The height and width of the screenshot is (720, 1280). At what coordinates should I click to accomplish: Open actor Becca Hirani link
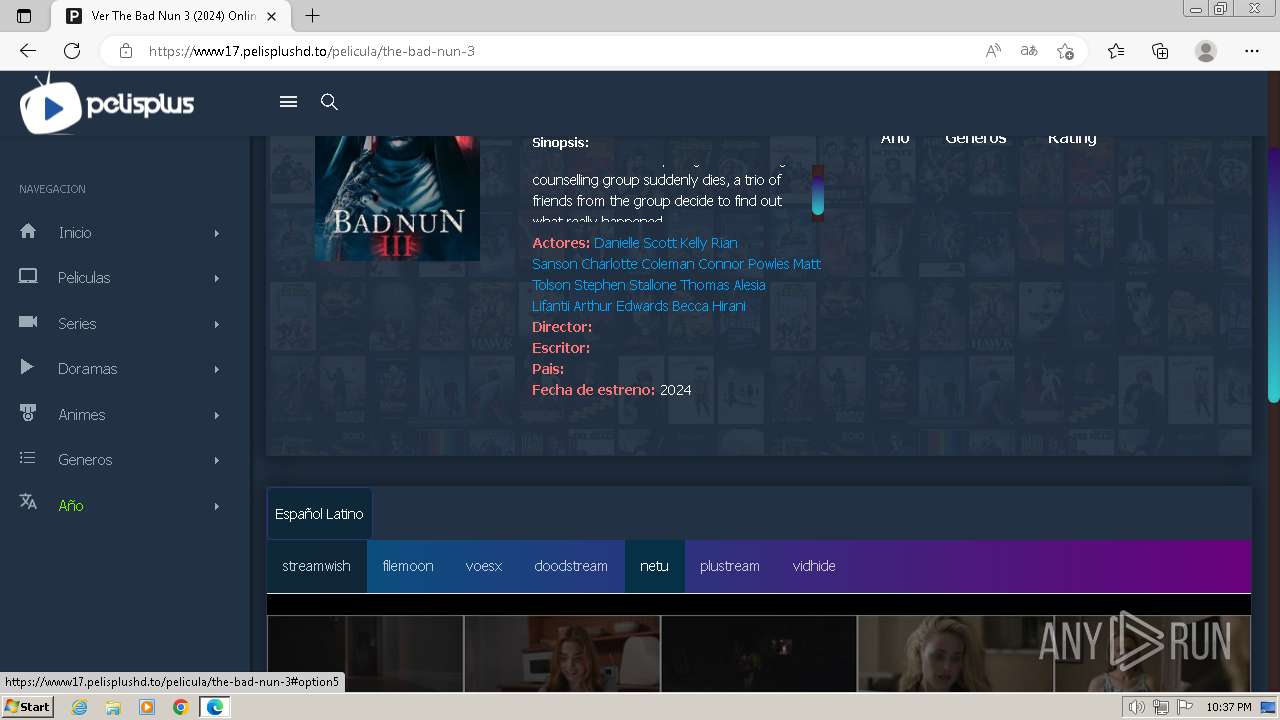coord(709,306)
